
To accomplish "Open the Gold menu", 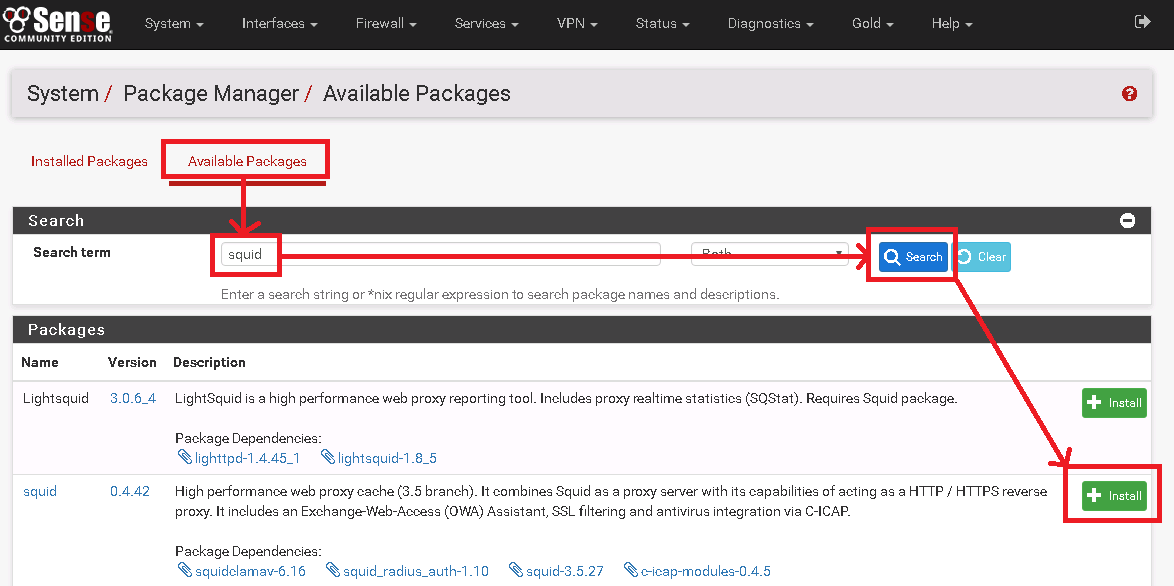I will click(x=872, y=23).
